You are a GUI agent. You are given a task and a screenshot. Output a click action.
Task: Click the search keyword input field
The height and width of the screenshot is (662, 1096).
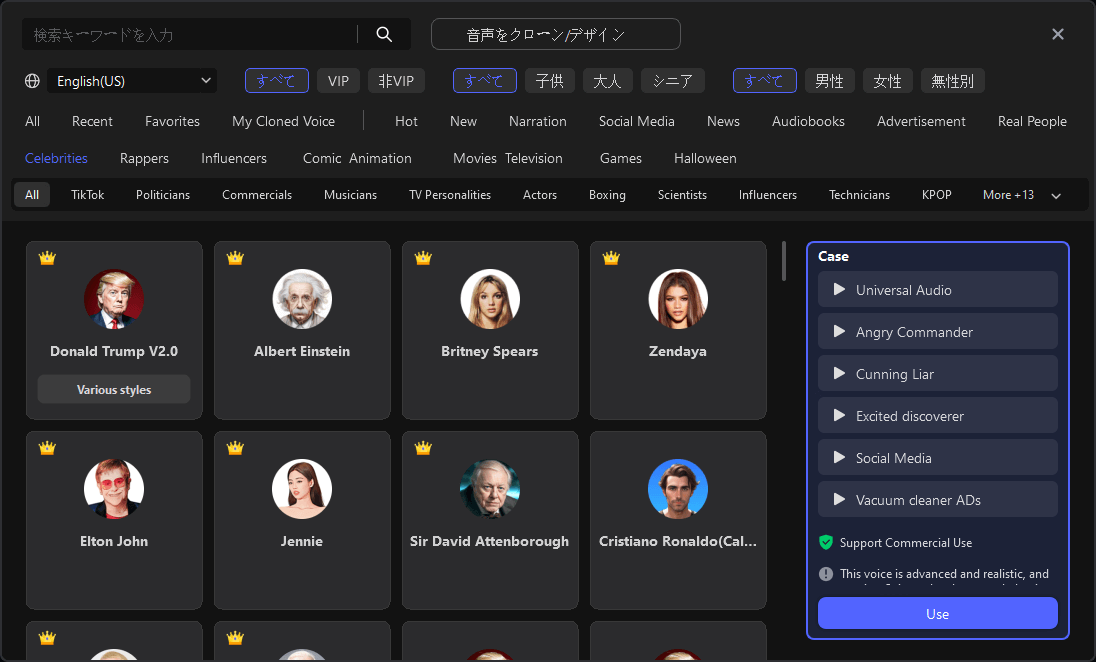(x=189, y=34)
